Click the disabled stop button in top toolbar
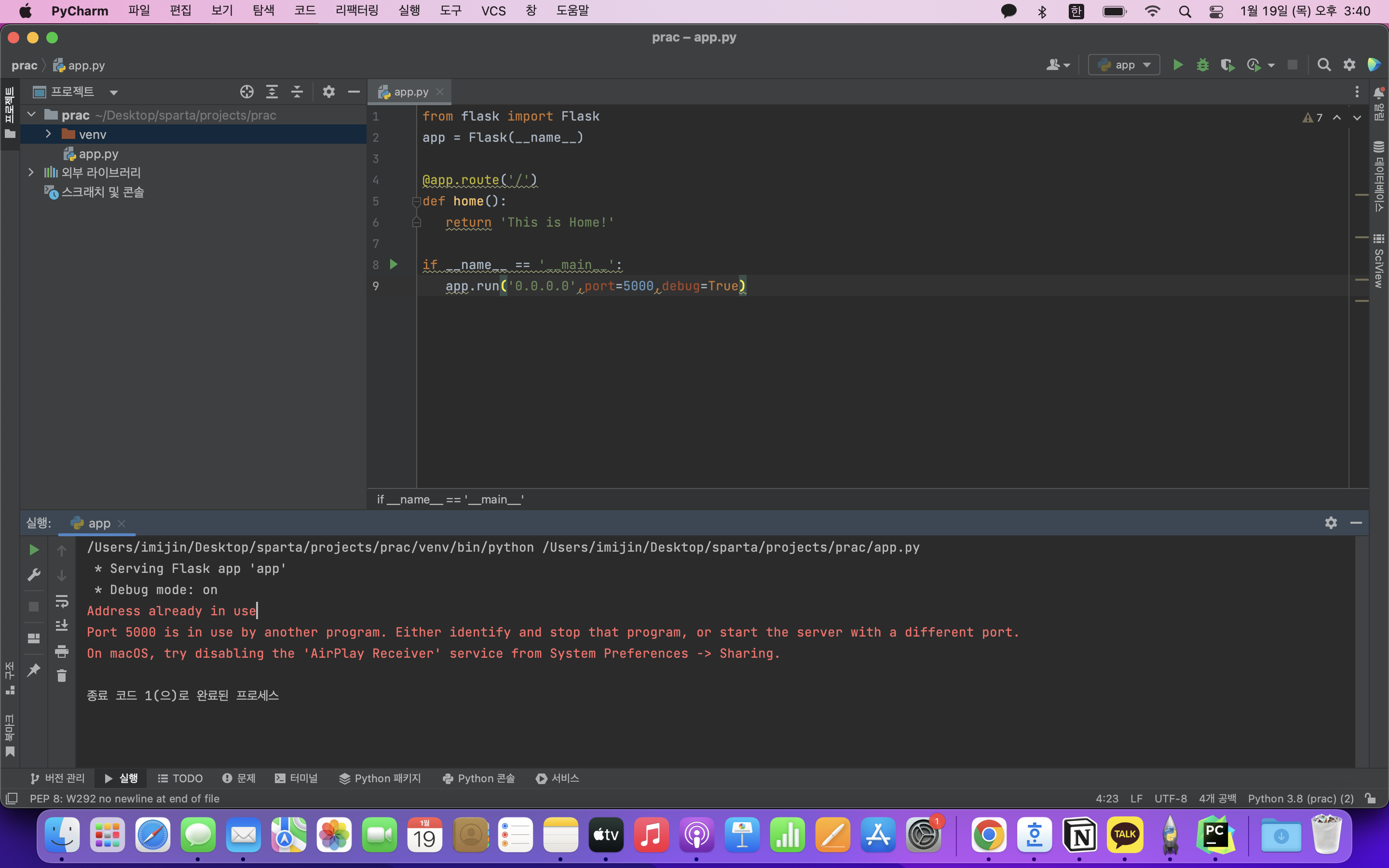 [1293, 65]
